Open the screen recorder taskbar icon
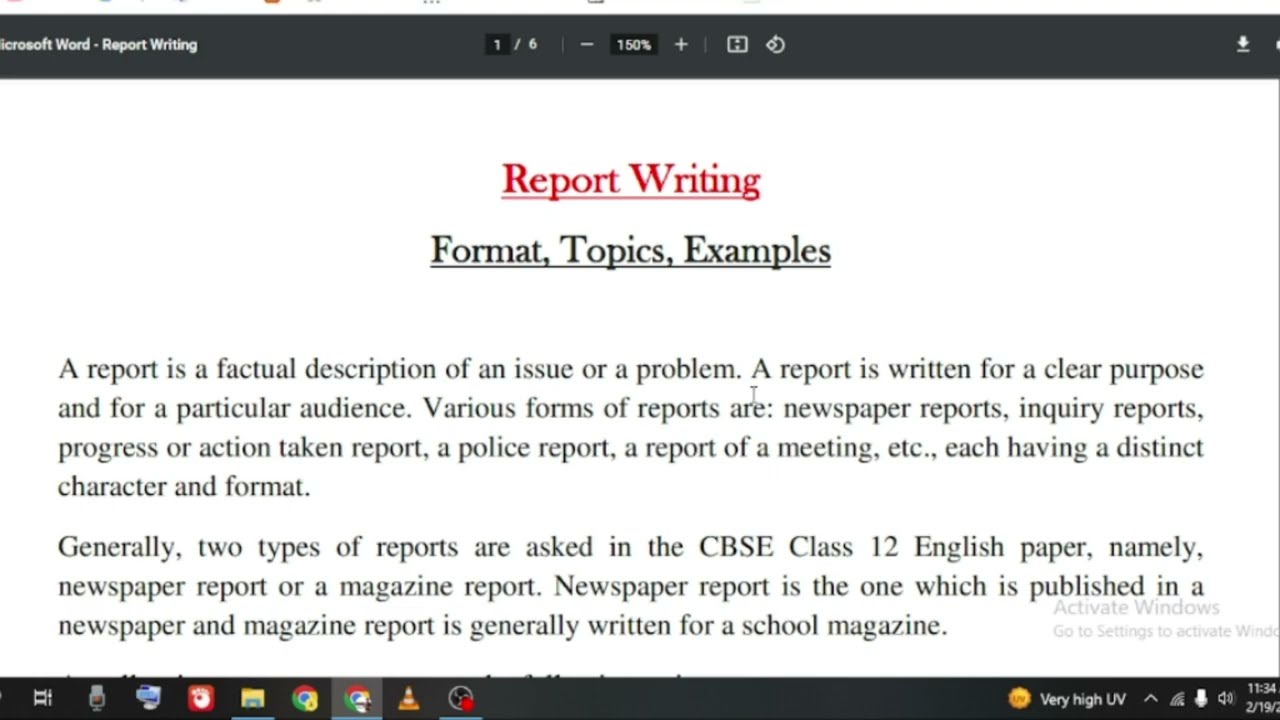1280x720 pixels. 460,699
